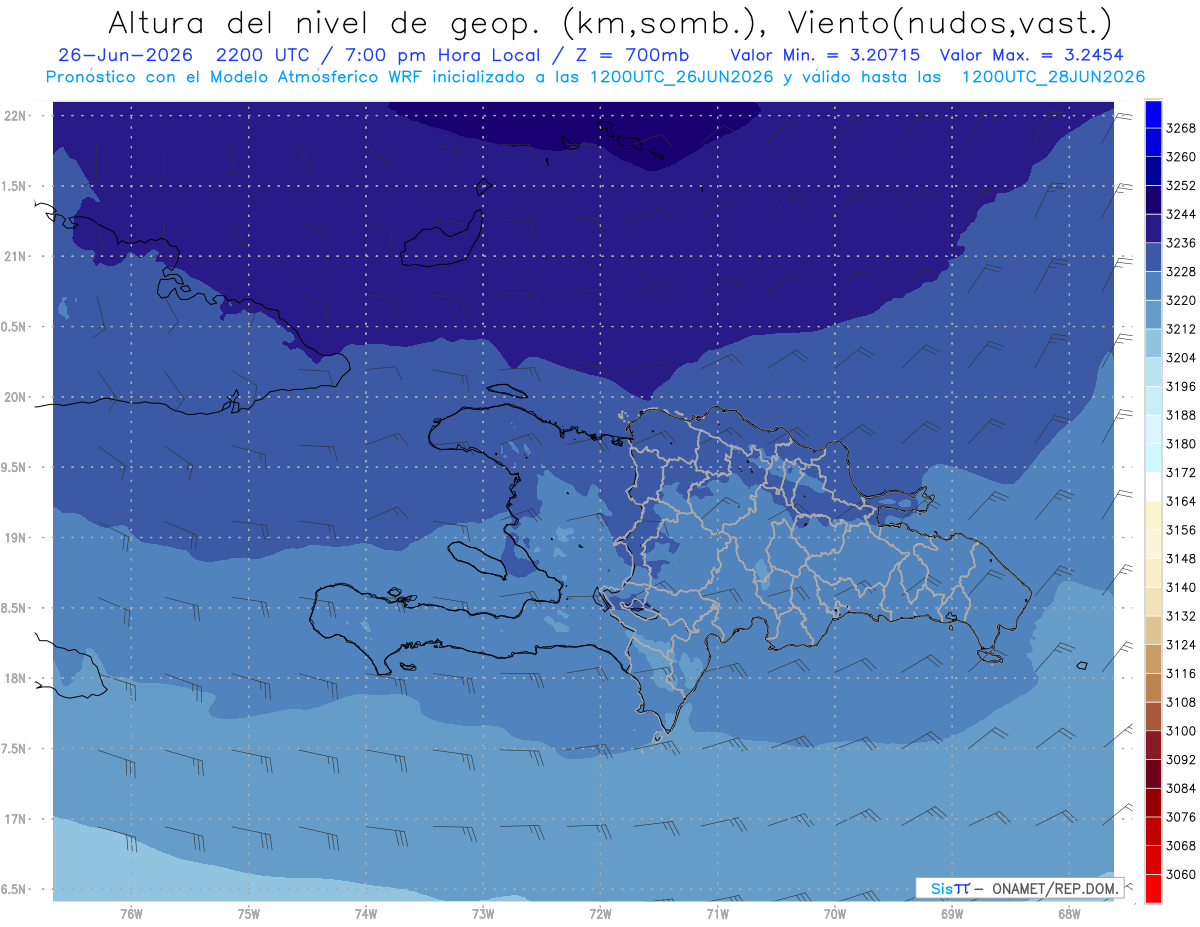Click the '3212' legend value

pyautogui.click(x=1181, y=329)
